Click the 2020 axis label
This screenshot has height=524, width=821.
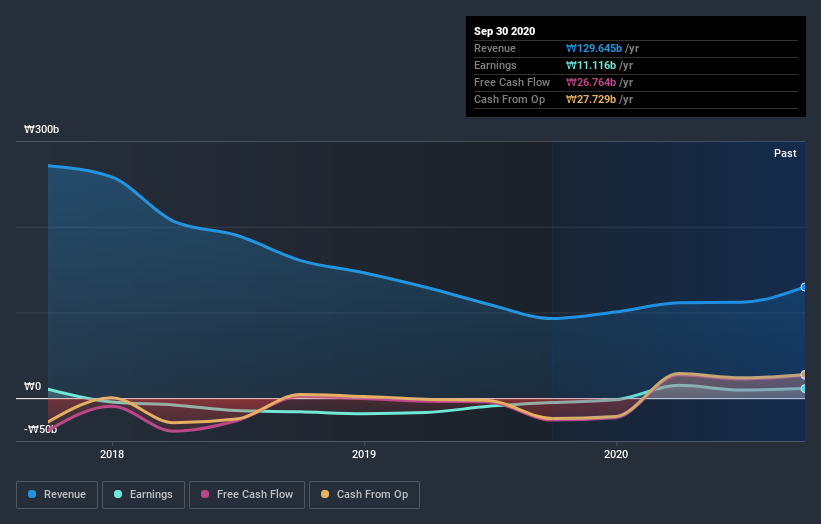point(616,454)
